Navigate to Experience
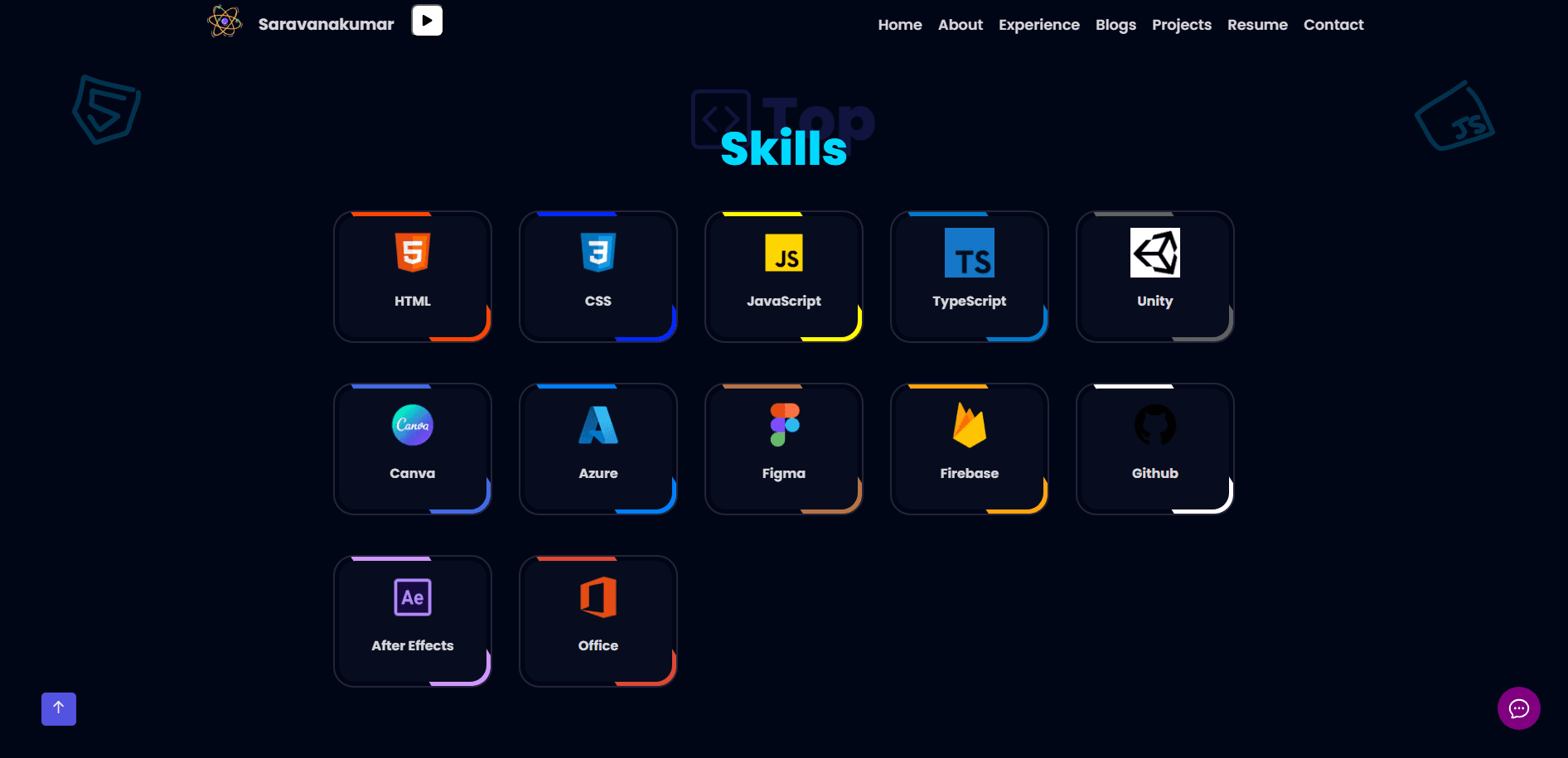The height and width of the screenshot is (758, 1568). pyautogui.click(x=1039, y=25)
